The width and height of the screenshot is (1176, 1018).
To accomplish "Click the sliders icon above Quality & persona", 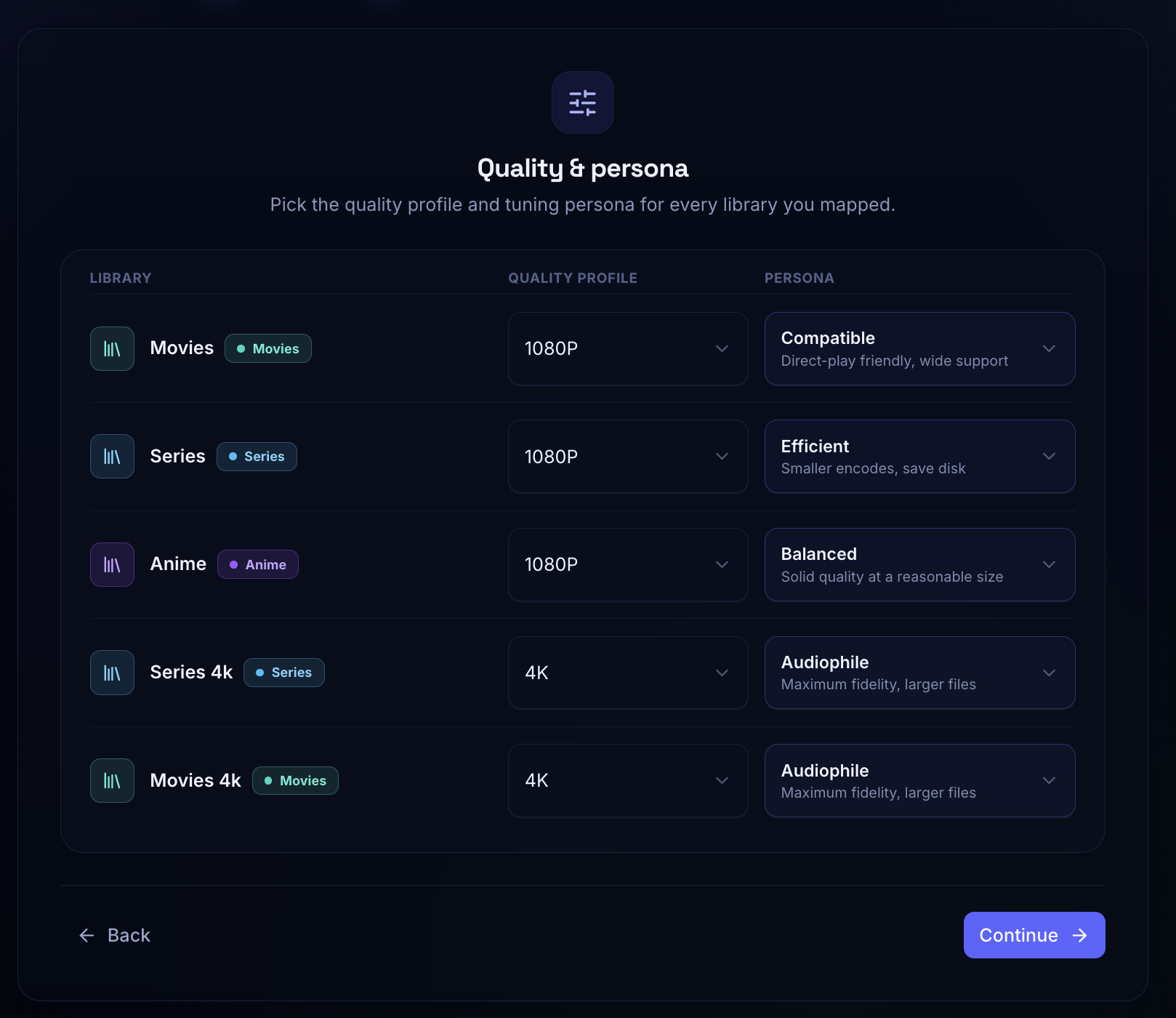I will (x=582, y=103).
